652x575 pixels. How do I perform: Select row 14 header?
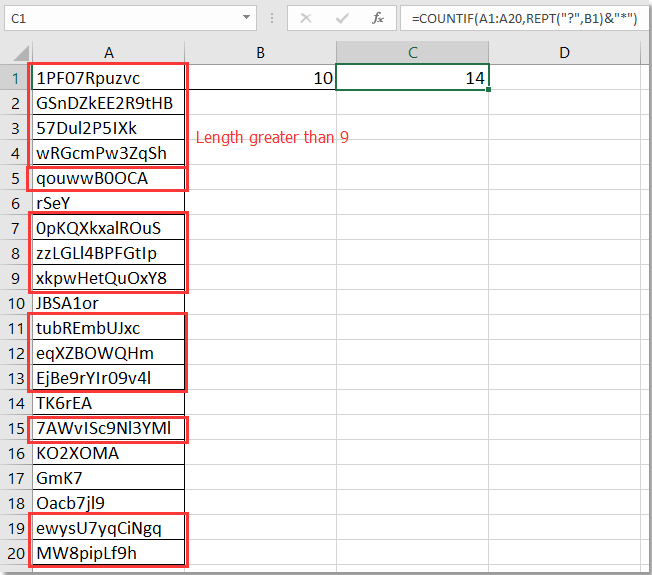[15, 402]
